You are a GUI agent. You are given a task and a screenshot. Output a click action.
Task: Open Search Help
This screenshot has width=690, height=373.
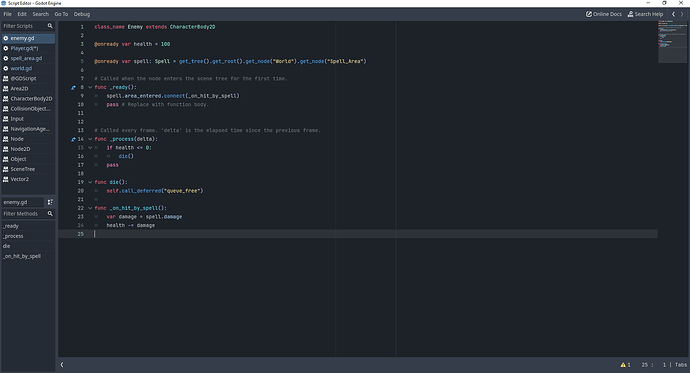click(645, 14)
